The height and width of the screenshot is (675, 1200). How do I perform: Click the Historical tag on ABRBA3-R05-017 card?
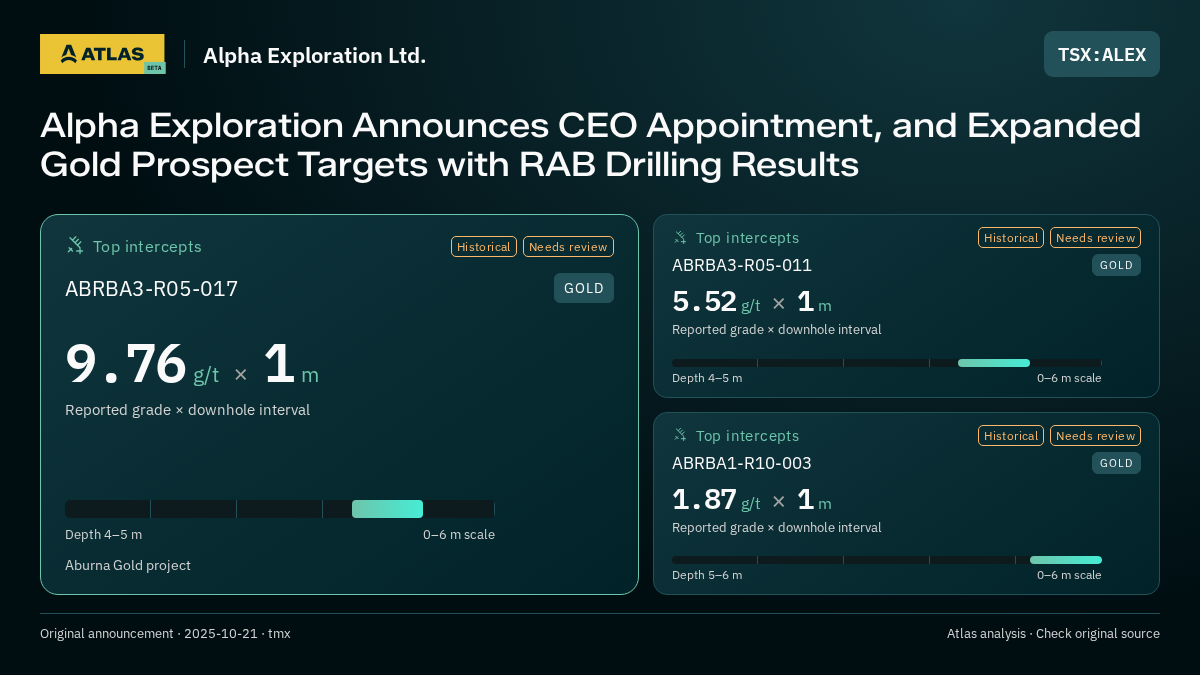[x=484, y=246]
